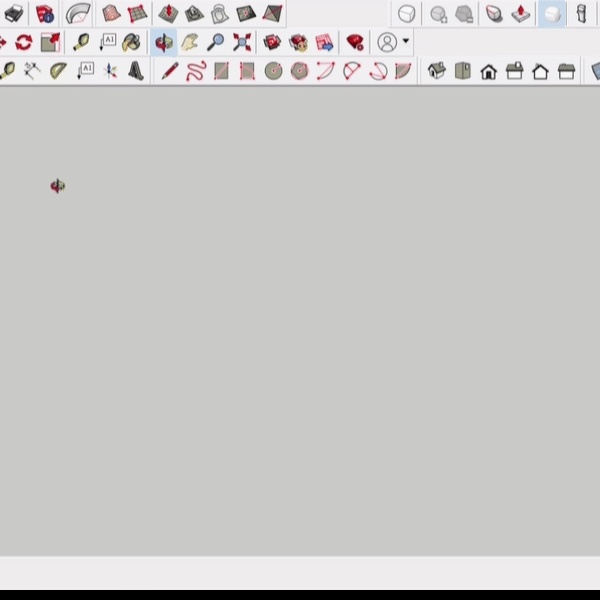
Task: Select the Drape sandbox tool
Action: point(220,14)
